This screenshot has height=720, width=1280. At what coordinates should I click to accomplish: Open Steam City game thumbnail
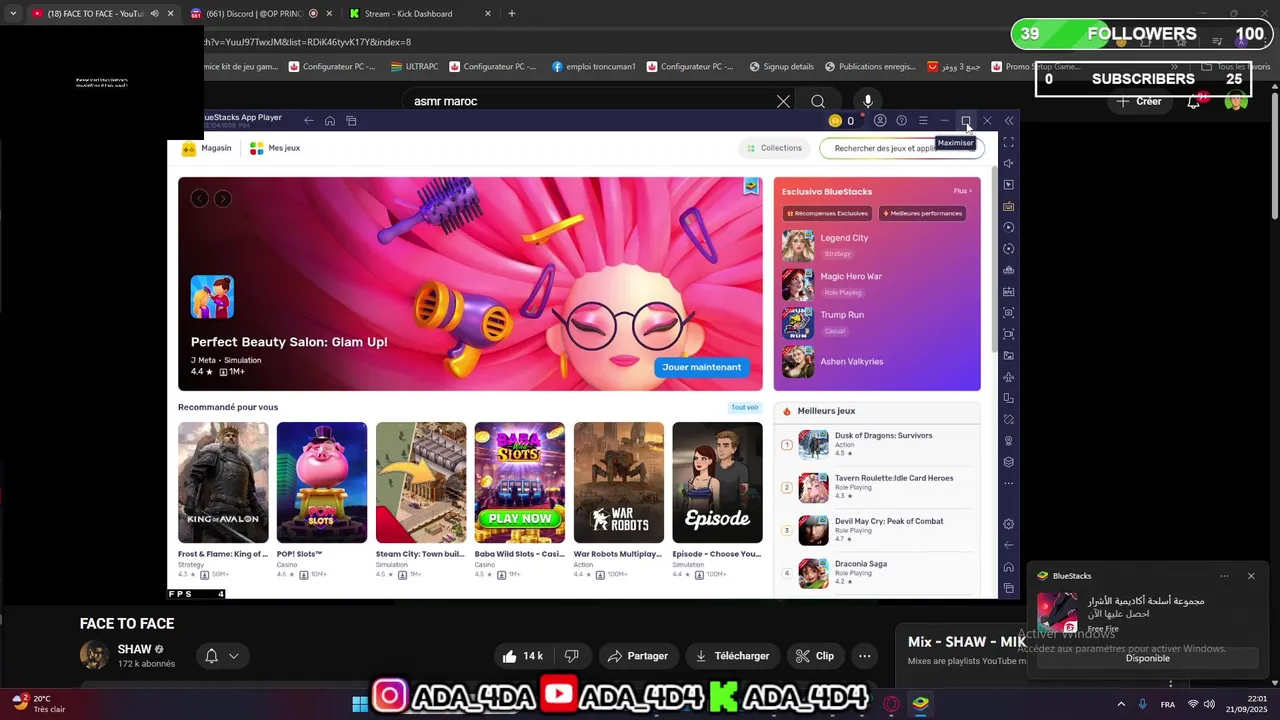point(421,482)
